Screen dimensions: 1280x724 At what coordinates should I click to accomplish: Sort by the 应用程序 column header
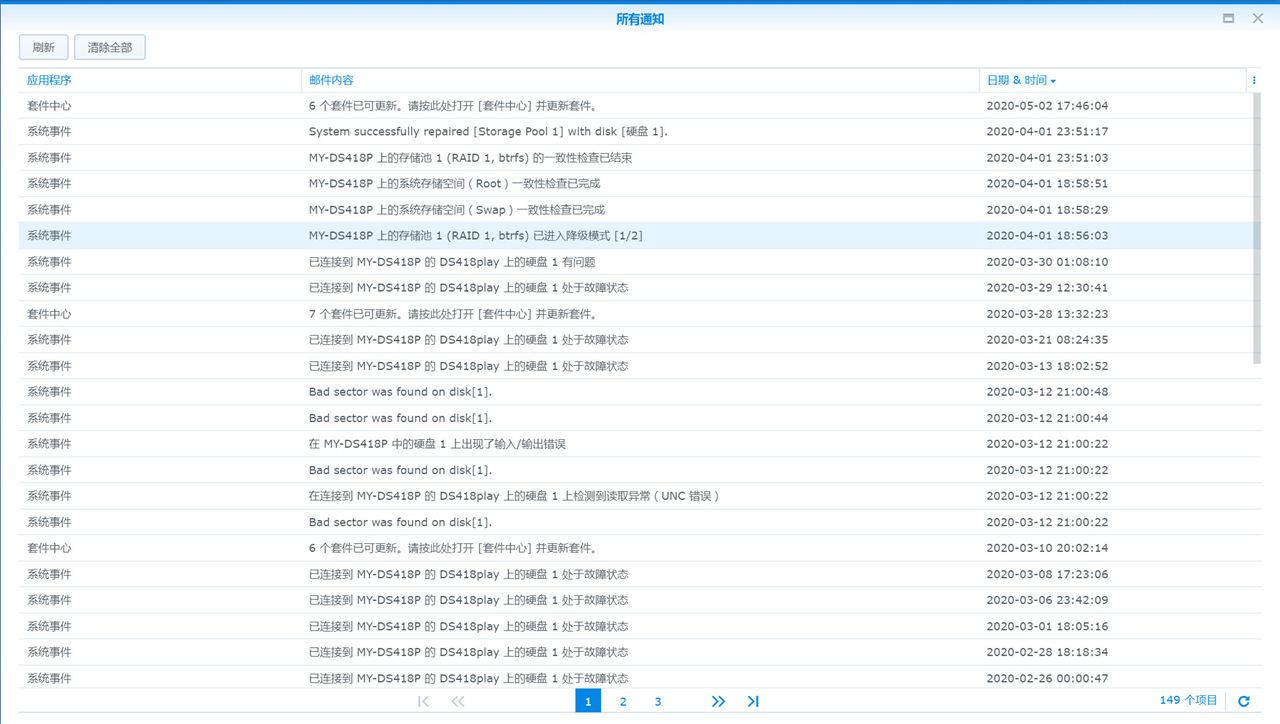pyautogui.click(x=160, y=80)
